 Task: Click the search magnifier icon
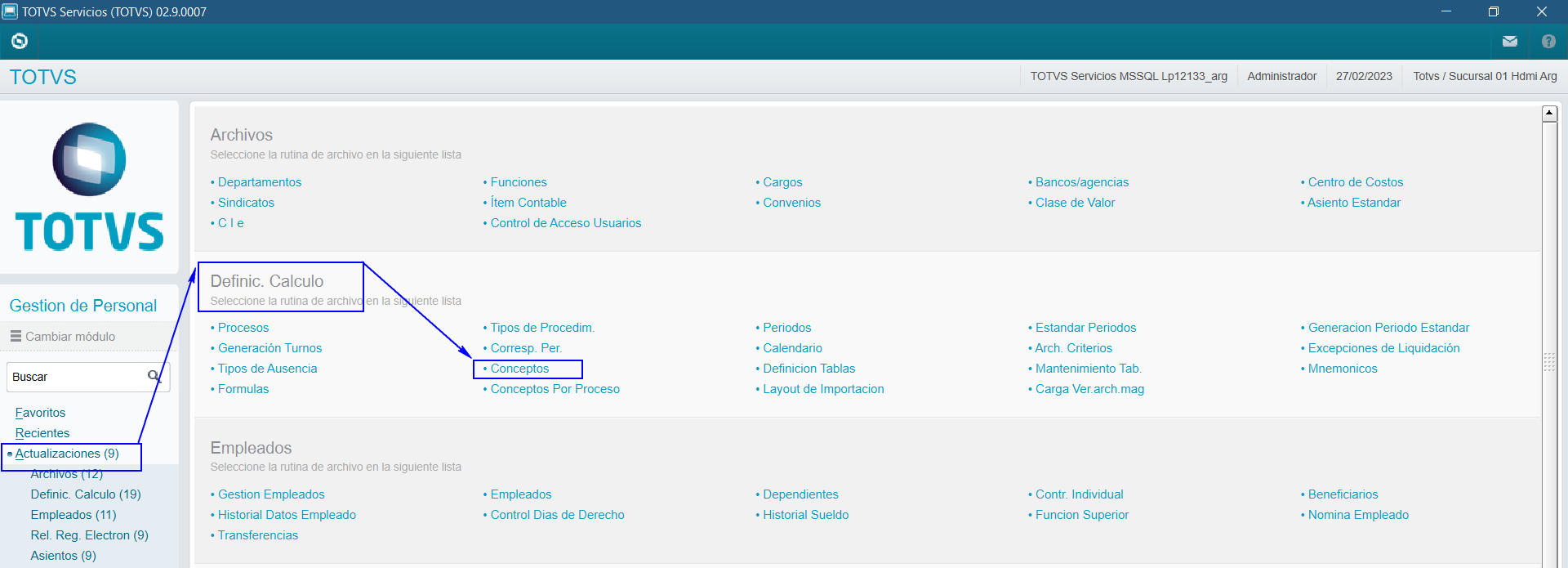tap(154, 376)
